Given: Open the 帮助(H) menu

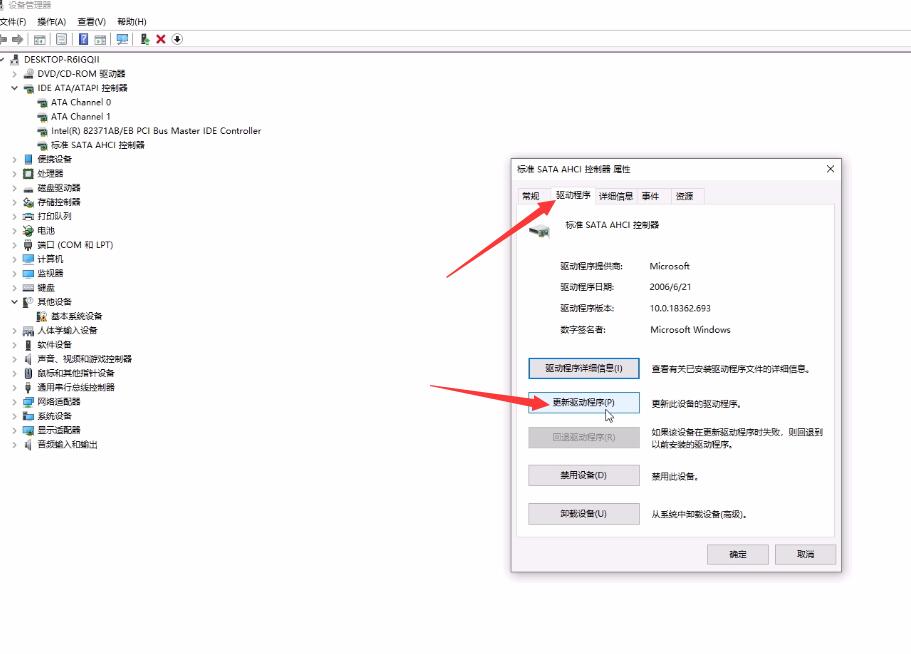Looking at the screenshot, I should click(132, 21).
